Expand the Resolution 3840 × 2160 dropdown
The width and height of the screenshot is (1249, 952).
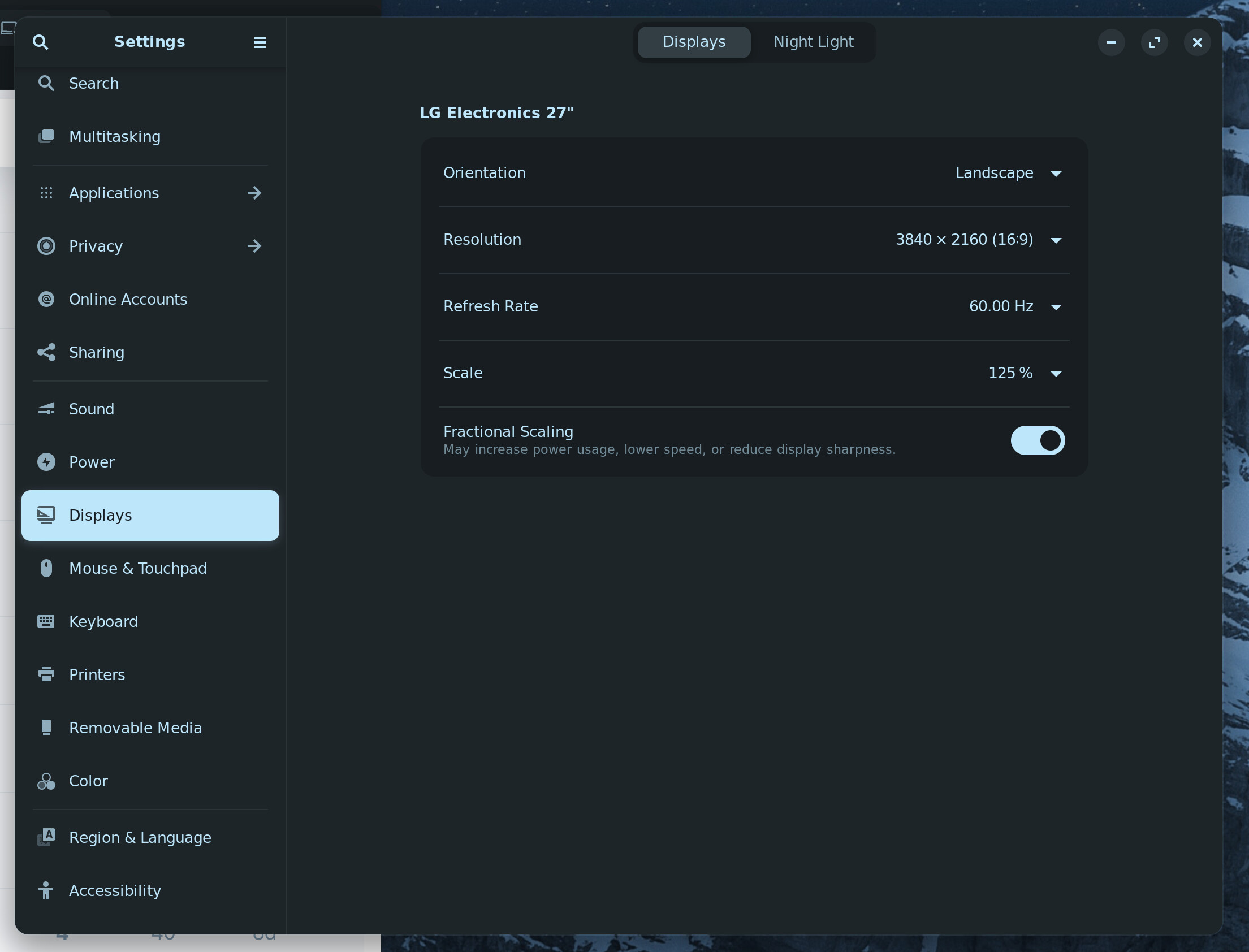(x=978, y=240)
